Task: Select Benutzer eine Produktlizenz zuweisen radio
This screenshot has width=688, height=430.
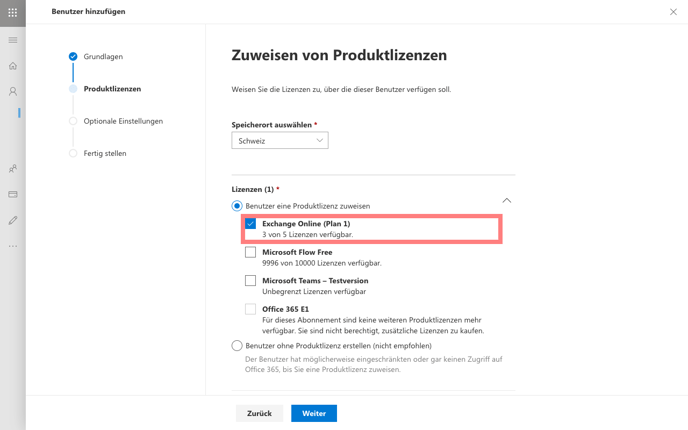Action: click(x=237, y=206)
